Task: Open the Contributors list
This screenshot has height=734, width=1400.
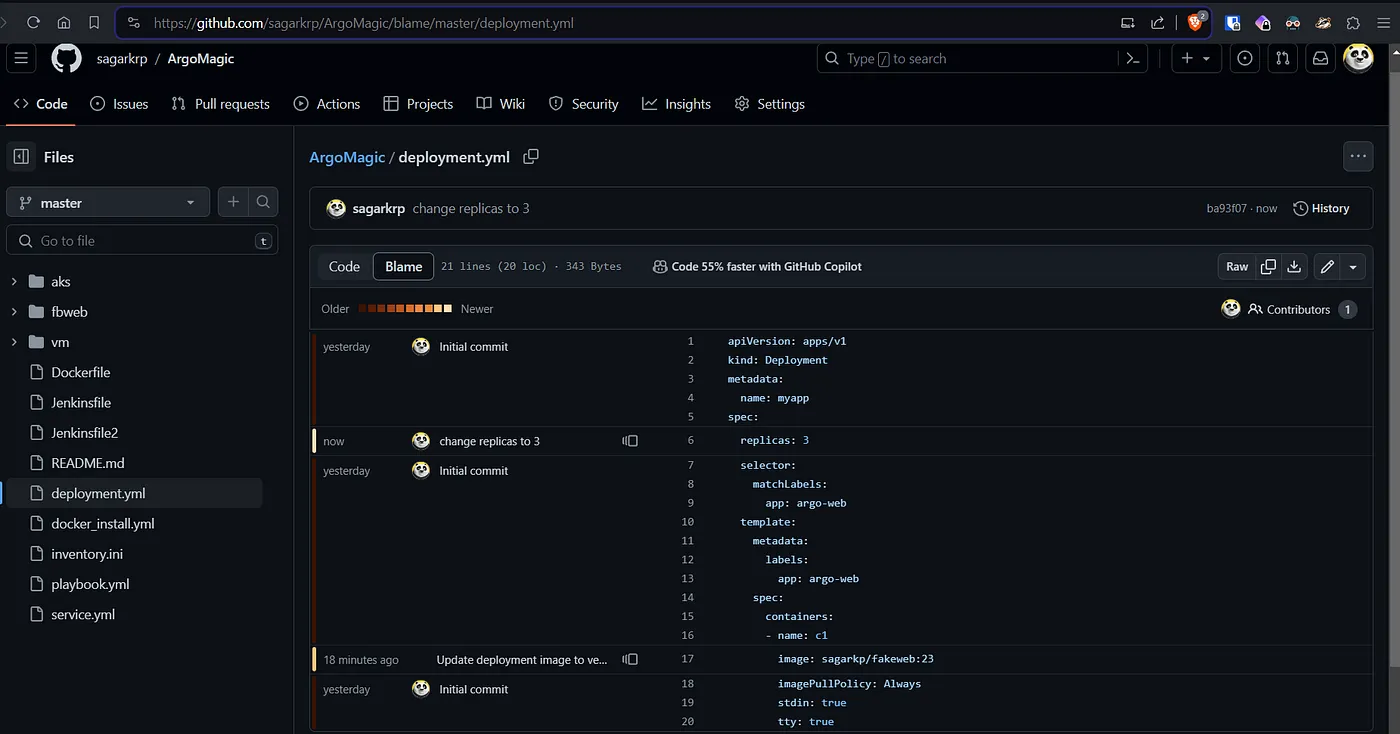Action: click(x=1301, y=309)
